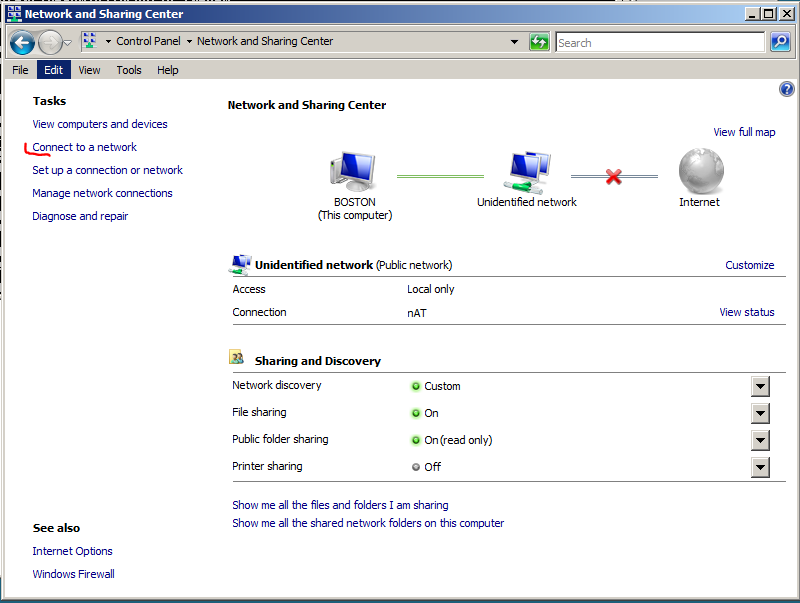Click the 'Printer sharing' label
This screenshot has width=800, height=603.
tap(267, 466)
